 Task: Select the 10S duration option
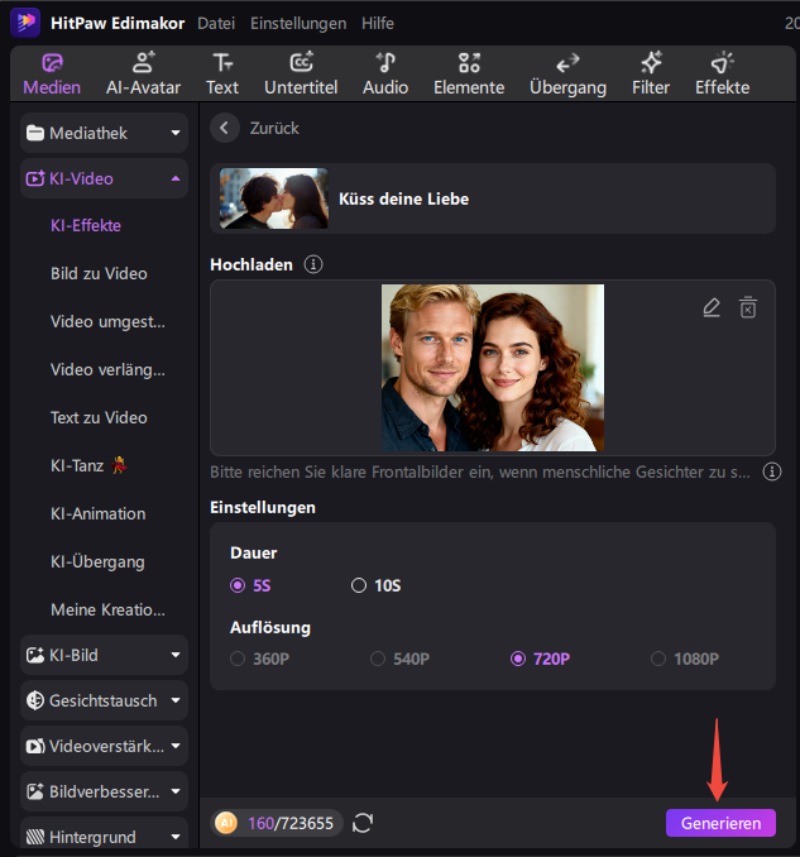click(359, 586)
